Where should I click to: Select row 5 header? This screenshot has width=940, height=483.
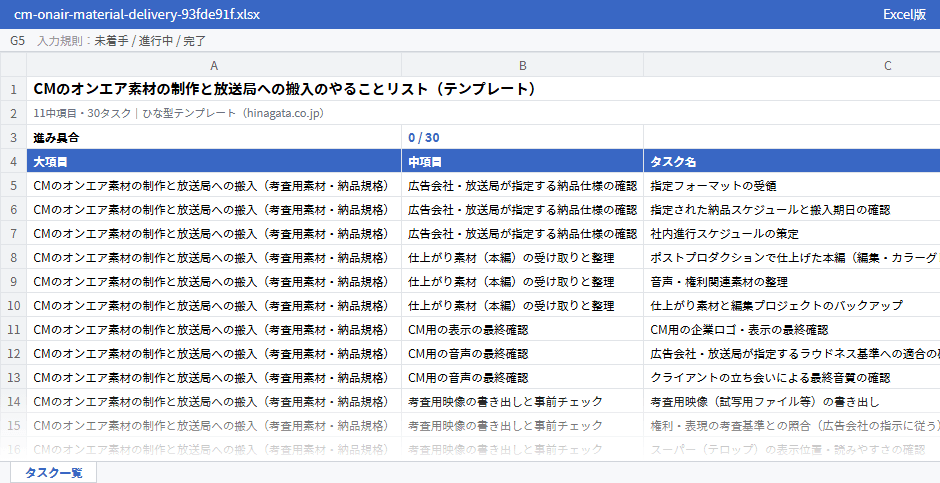pyautogui.click(x=13, y=186)
